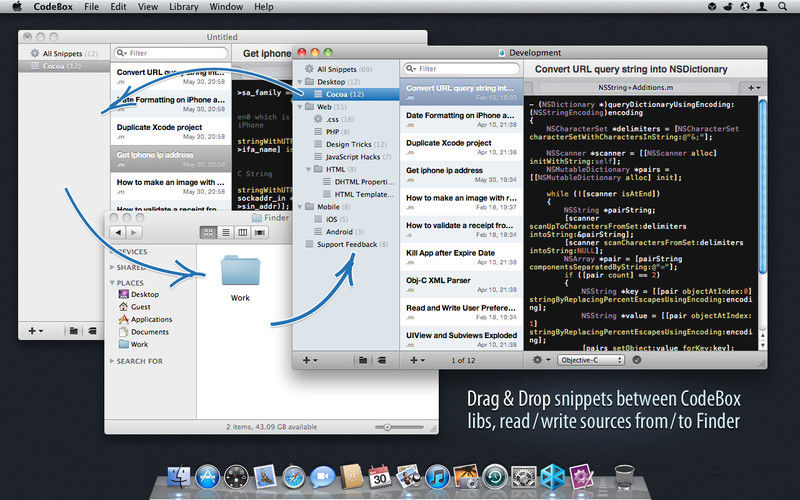
Task: Open the Edit menu
Action: 118,7
